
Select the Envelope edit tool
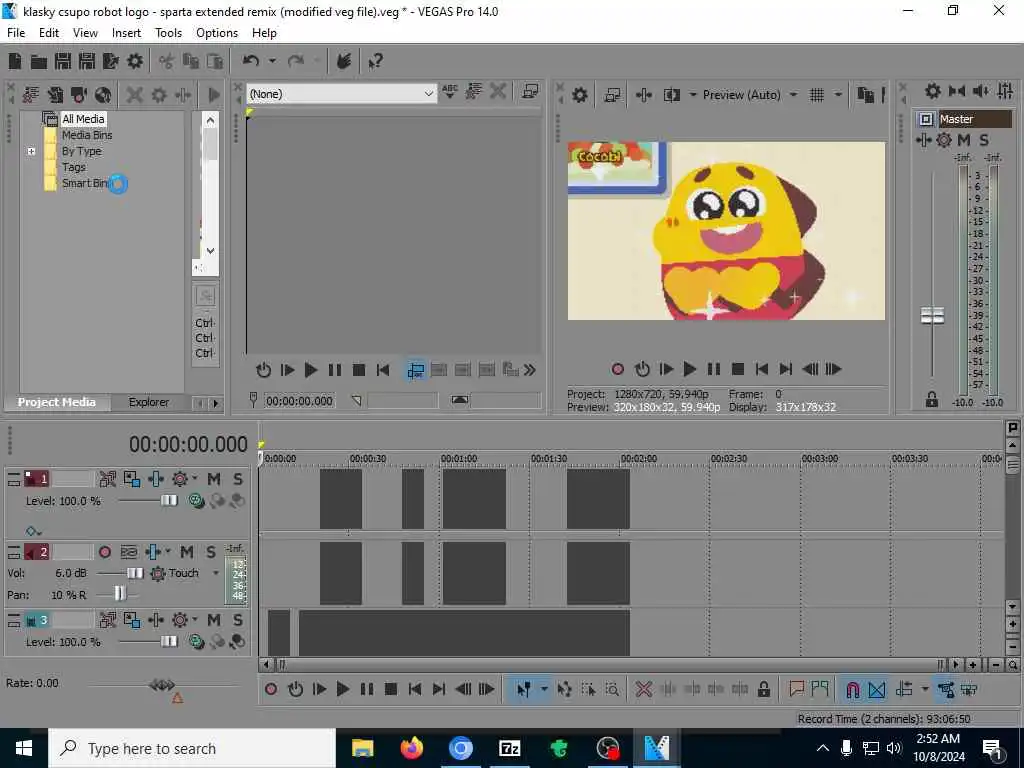tap(564, 689)
